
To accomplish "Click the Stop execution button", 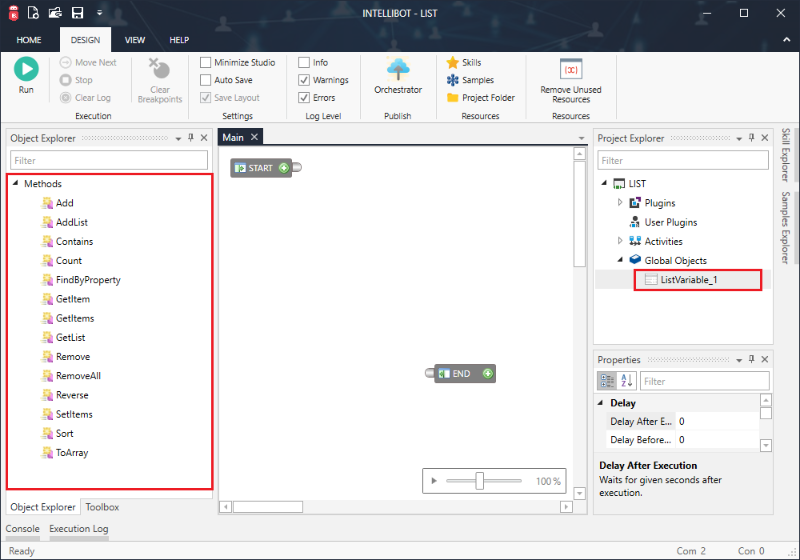I will coord(77,80).
